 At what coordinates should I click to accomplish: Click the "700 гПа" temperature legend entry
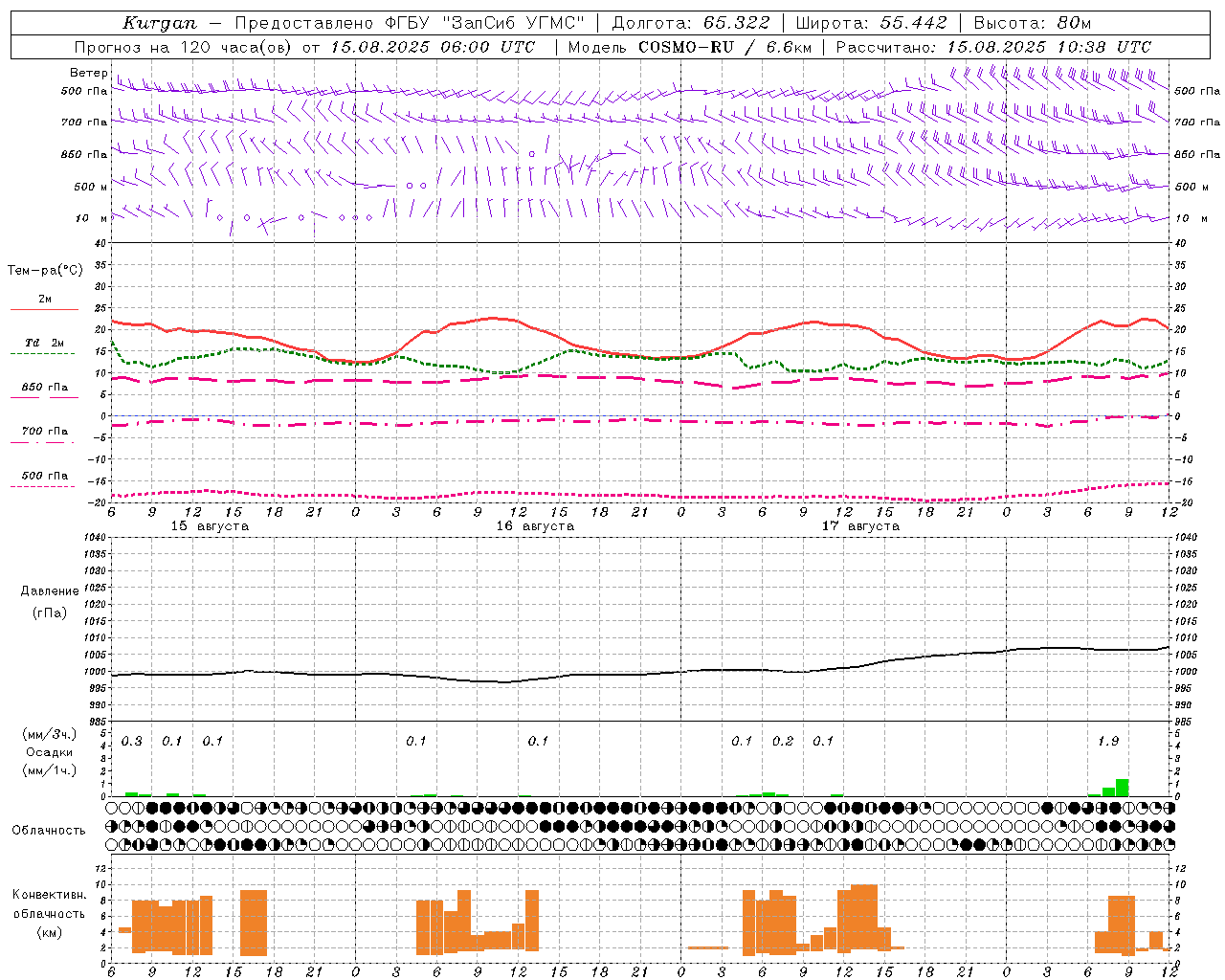[45, 431]
